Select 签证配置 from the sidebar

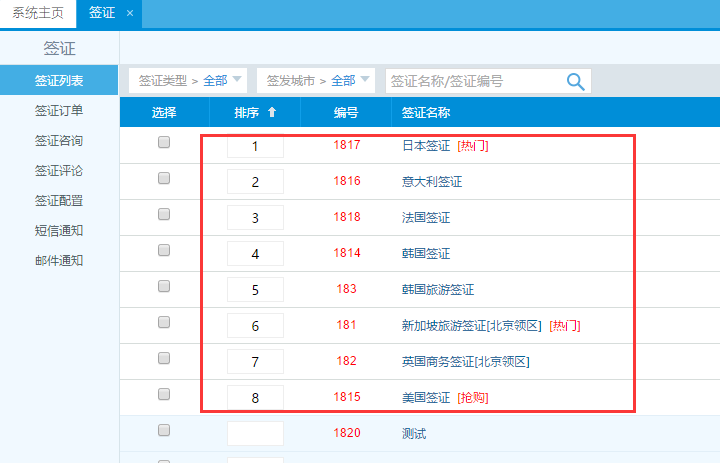tap(59, 200)
